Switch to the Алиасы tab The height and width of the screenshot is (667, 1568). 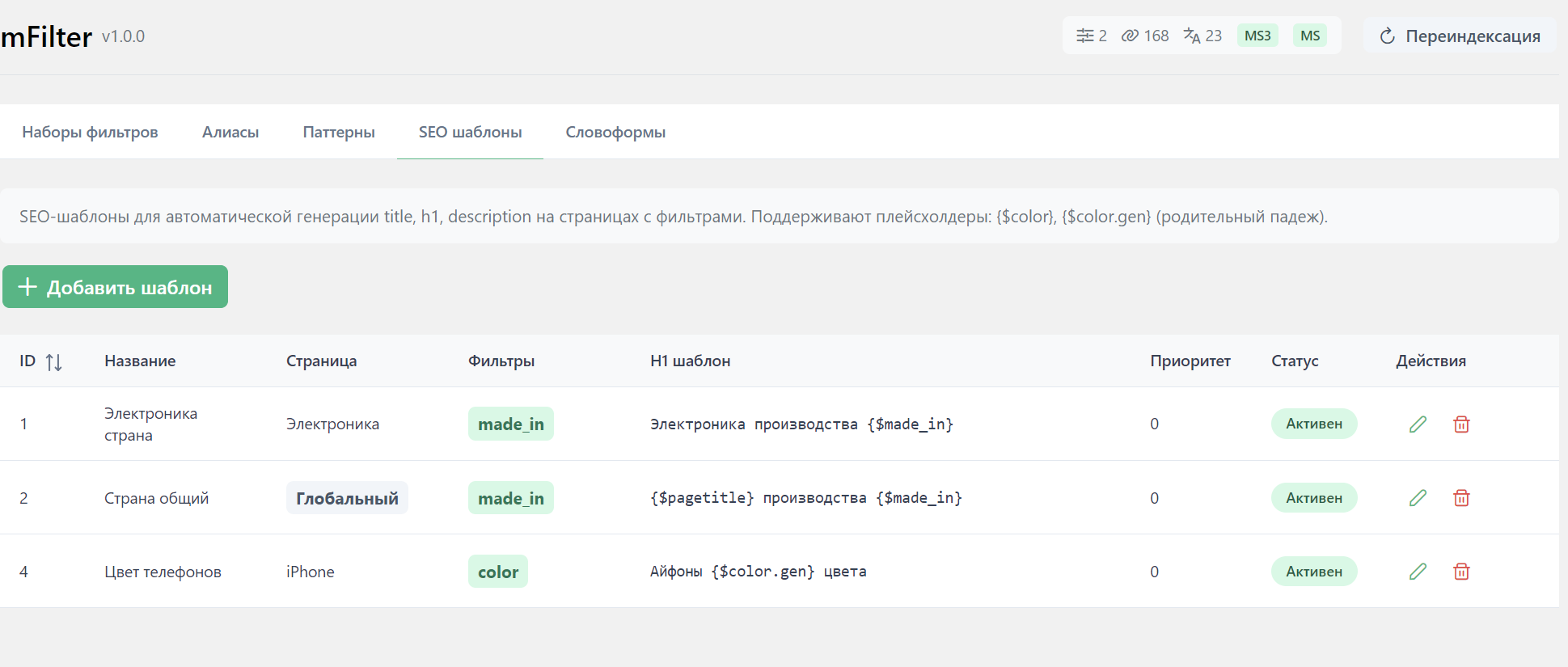[x=230, y=133]
